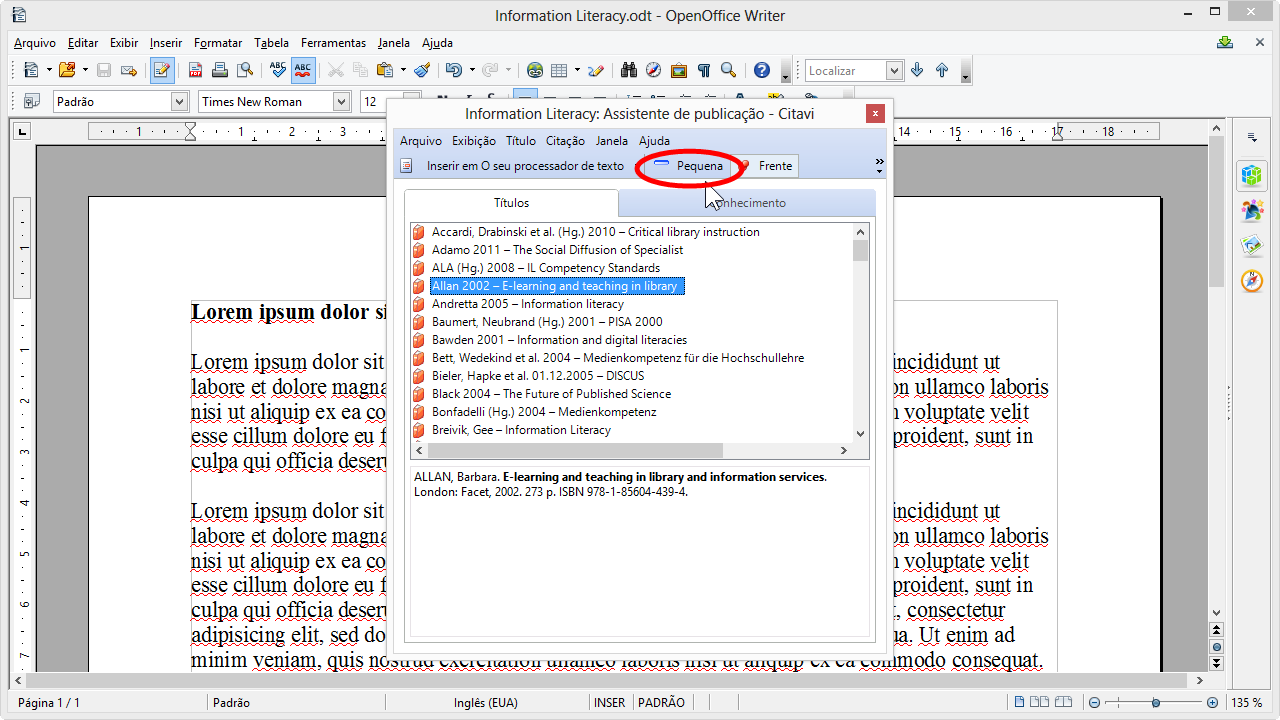Click in the Localizar search field

tap(845, 70)
